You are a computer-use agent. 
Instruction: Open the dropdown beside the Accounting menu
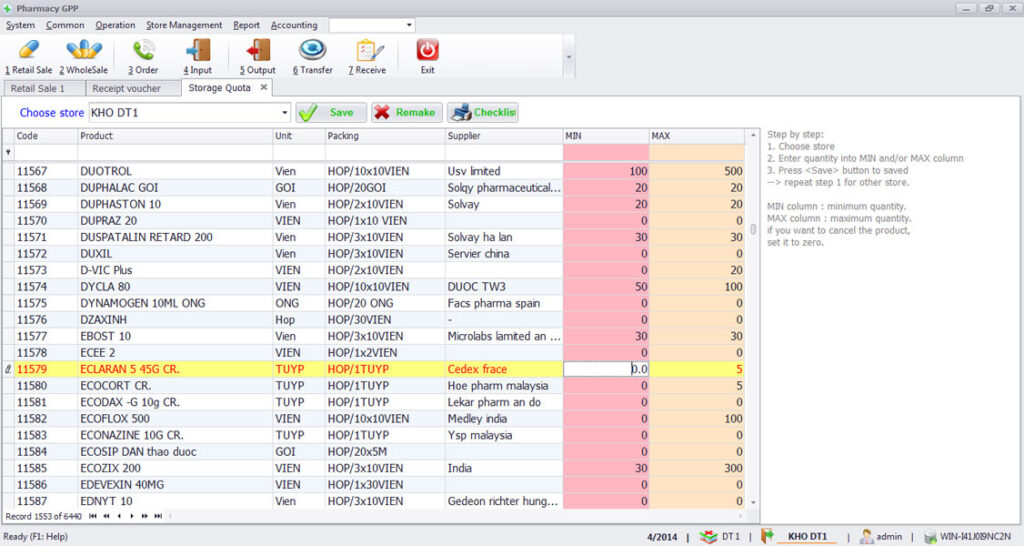(x=409, y=25)
